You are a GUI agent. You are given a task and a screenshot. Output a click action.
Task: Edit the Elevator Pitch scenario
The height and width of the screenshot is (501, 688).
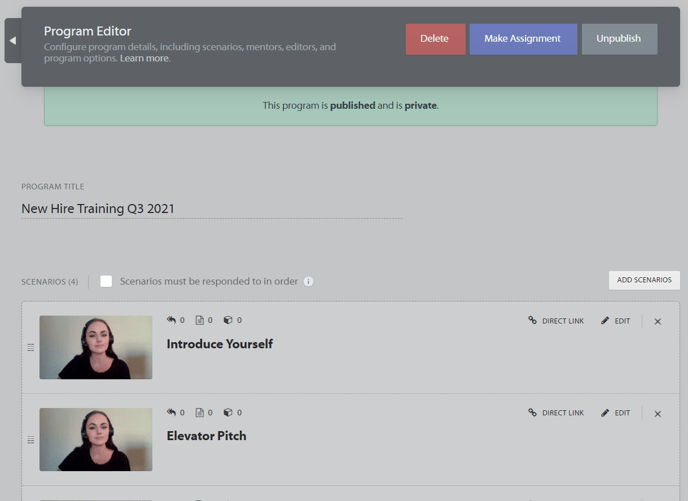616,413
